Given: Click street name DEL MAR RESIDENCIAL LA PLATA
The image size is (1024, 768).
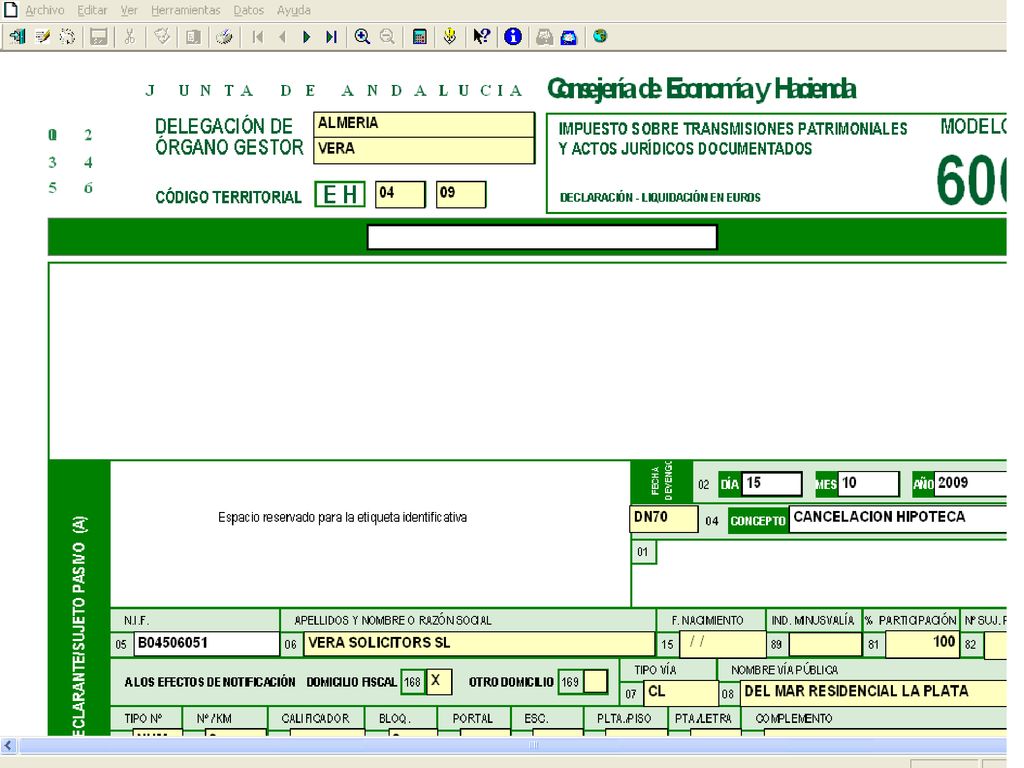Looking at the screenshot, I should [x=873, y=693].
